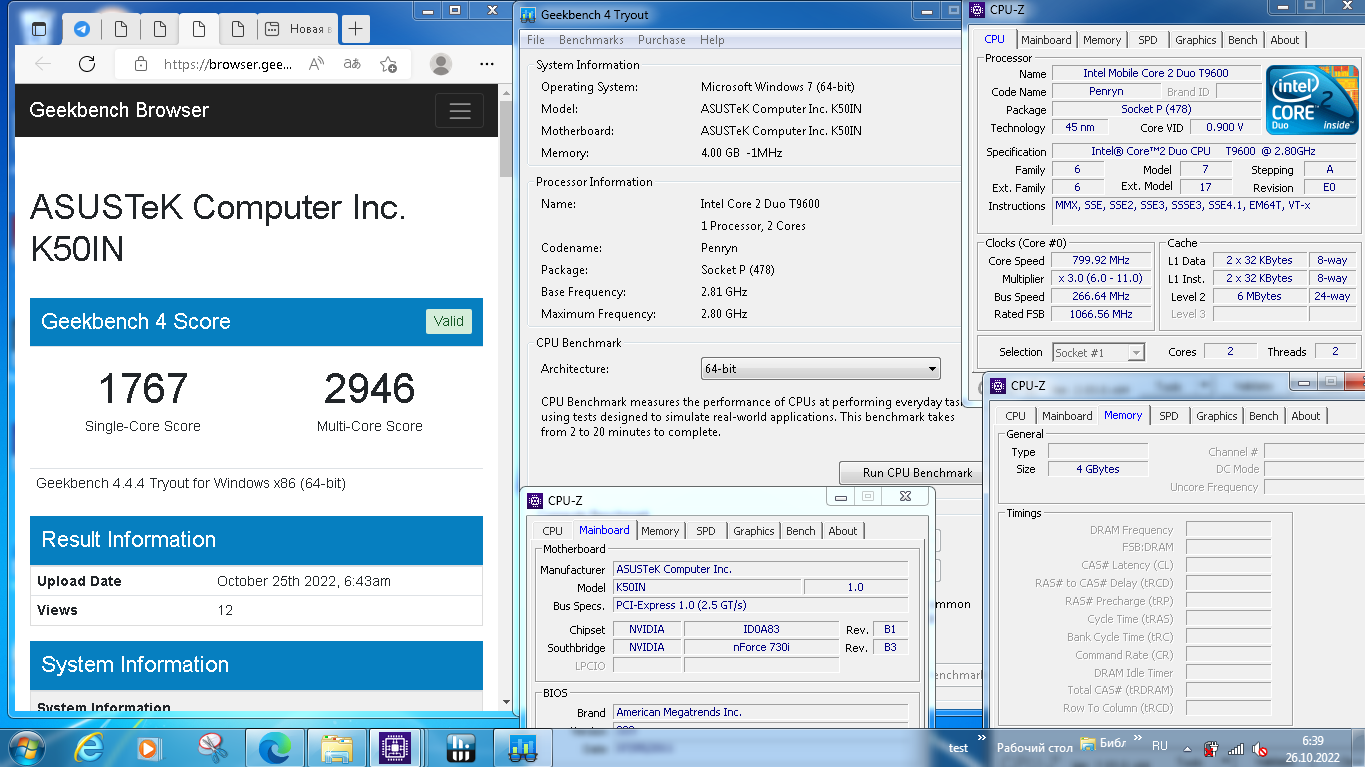
Task: Select CPU tab in the Mainboard CPU-Z window
Action: coord(552,531)
